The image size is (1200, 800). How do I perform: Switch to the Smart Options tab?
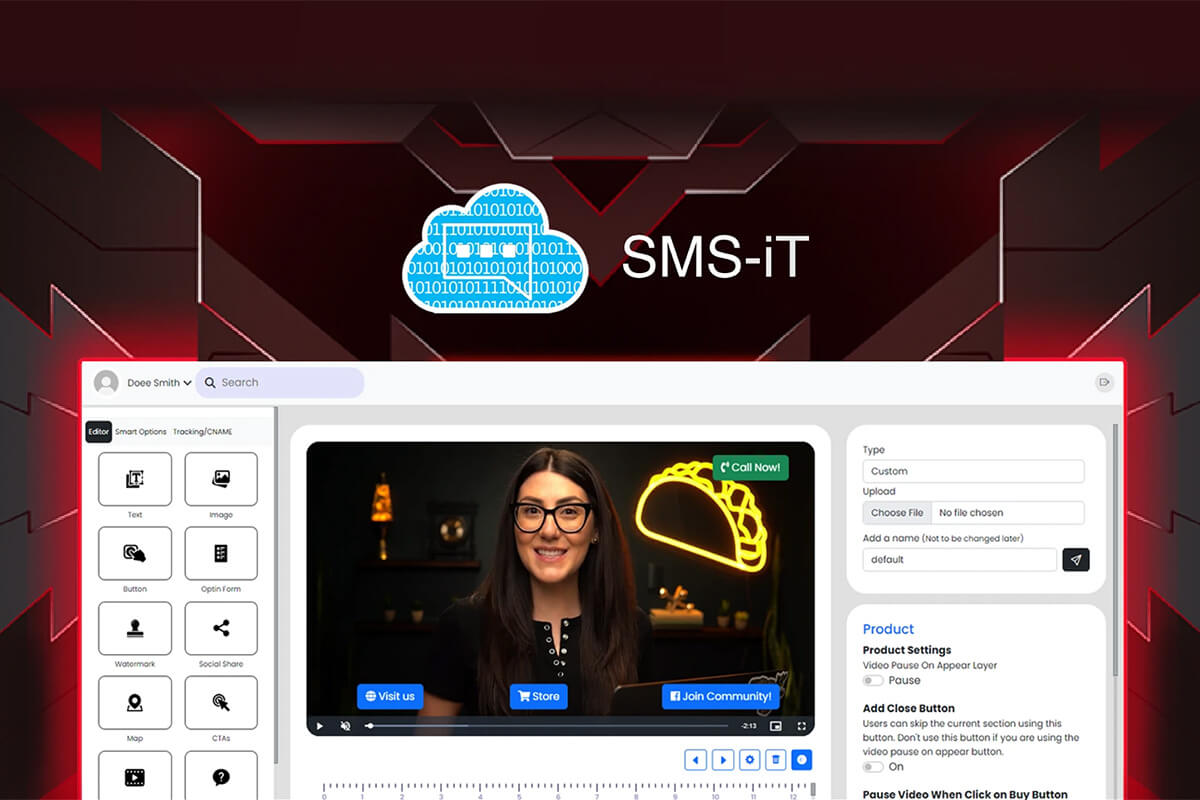click(141, 432)
